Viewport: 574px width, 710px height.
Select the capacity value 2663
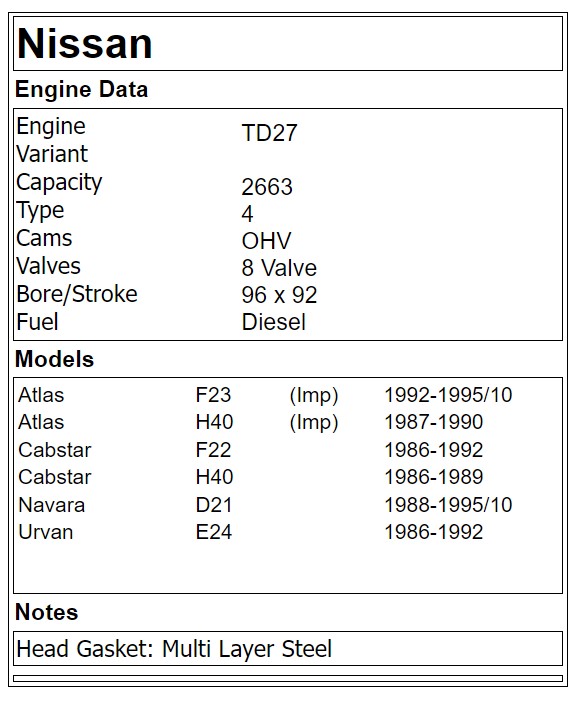click(267, 187)
